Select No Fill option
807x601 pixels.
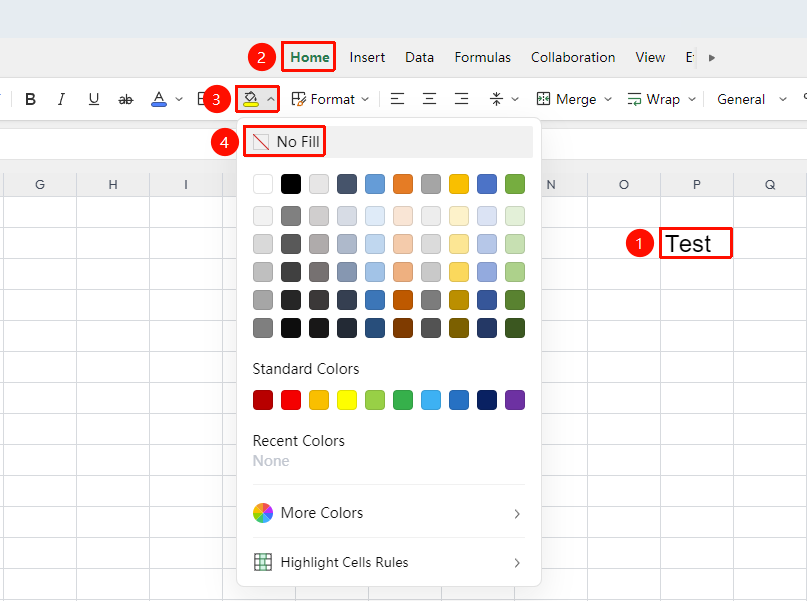389,142
